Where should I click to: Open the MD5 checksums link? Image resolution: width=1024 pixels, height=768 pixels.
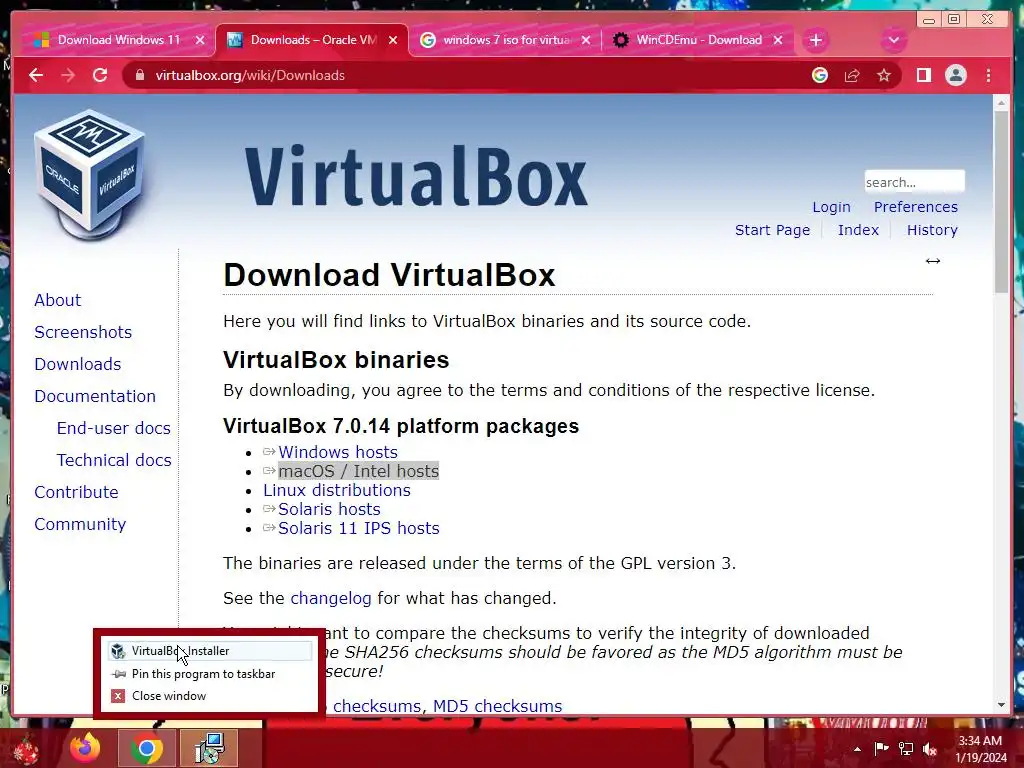click(498, 706)
